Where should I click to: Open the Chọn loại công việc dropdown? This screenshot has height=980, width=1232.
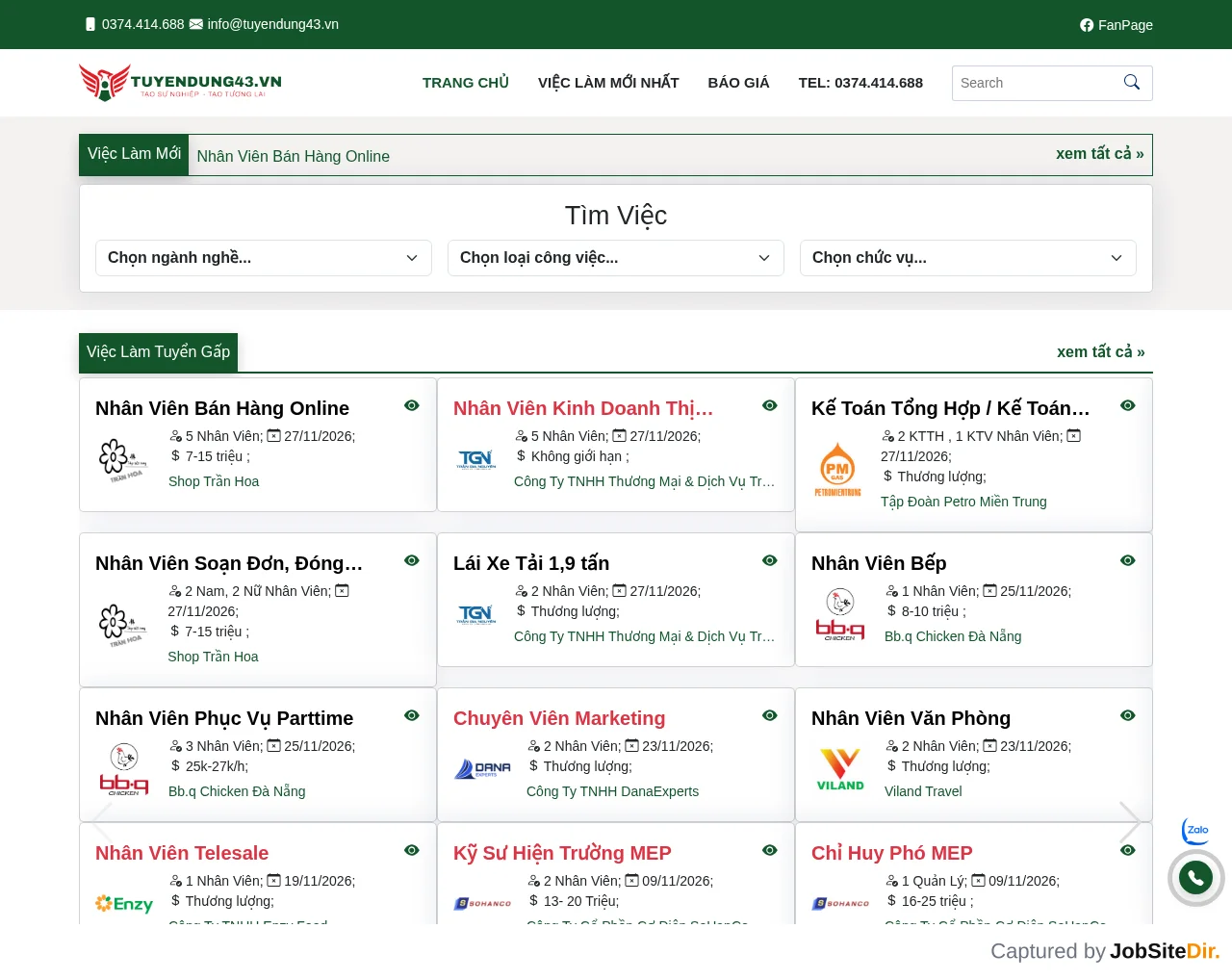pyautogui.click(x=616, y=258)
